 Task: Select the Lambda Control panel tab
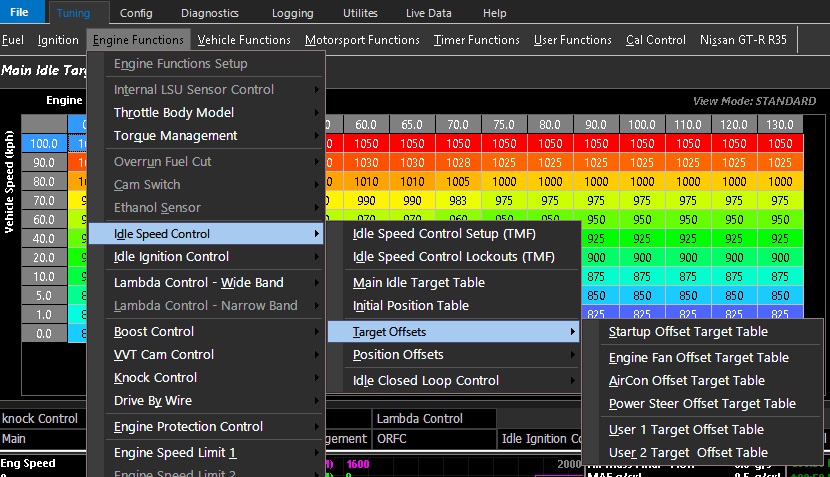pos(420,418)
